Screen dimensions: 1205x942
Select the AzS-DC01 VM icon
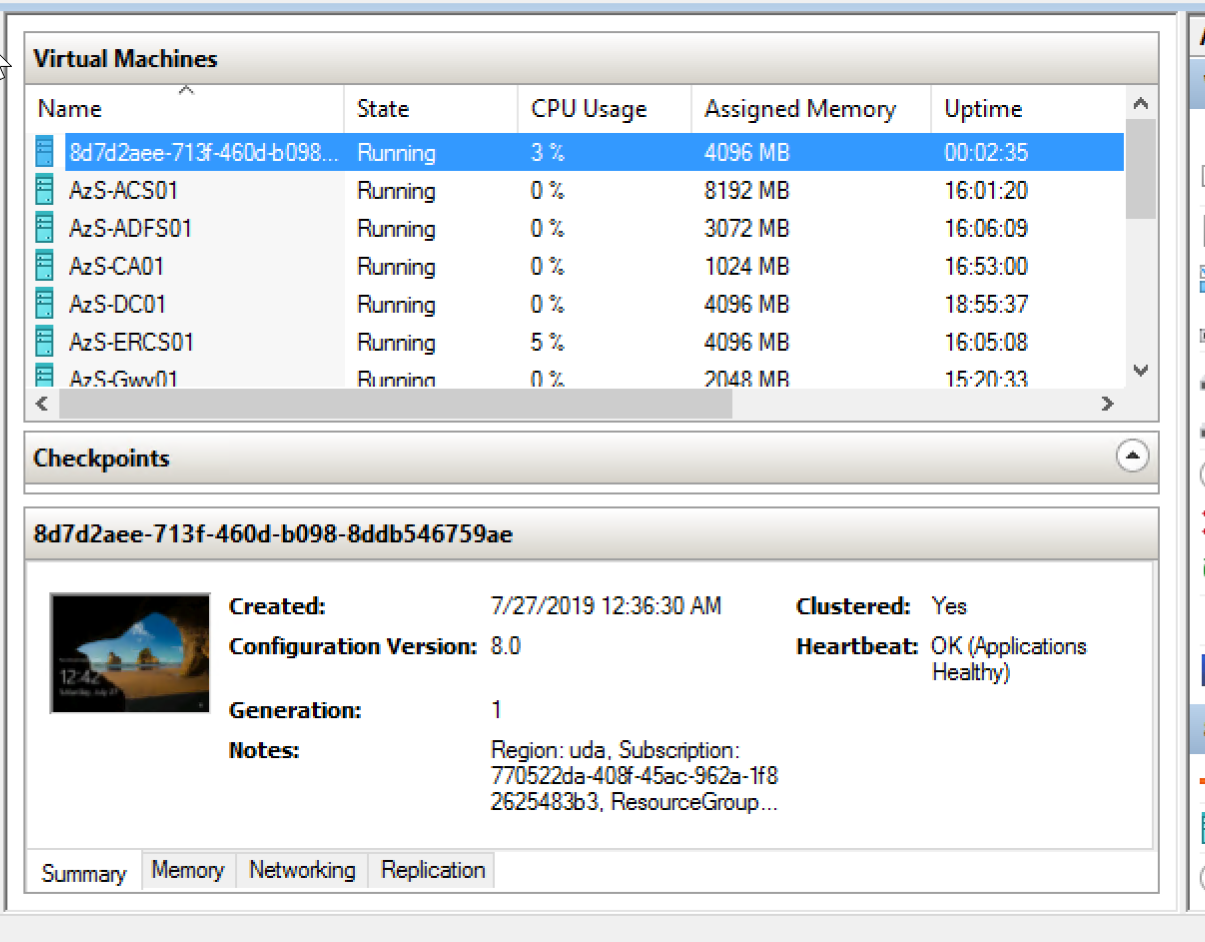click(44, 304)
